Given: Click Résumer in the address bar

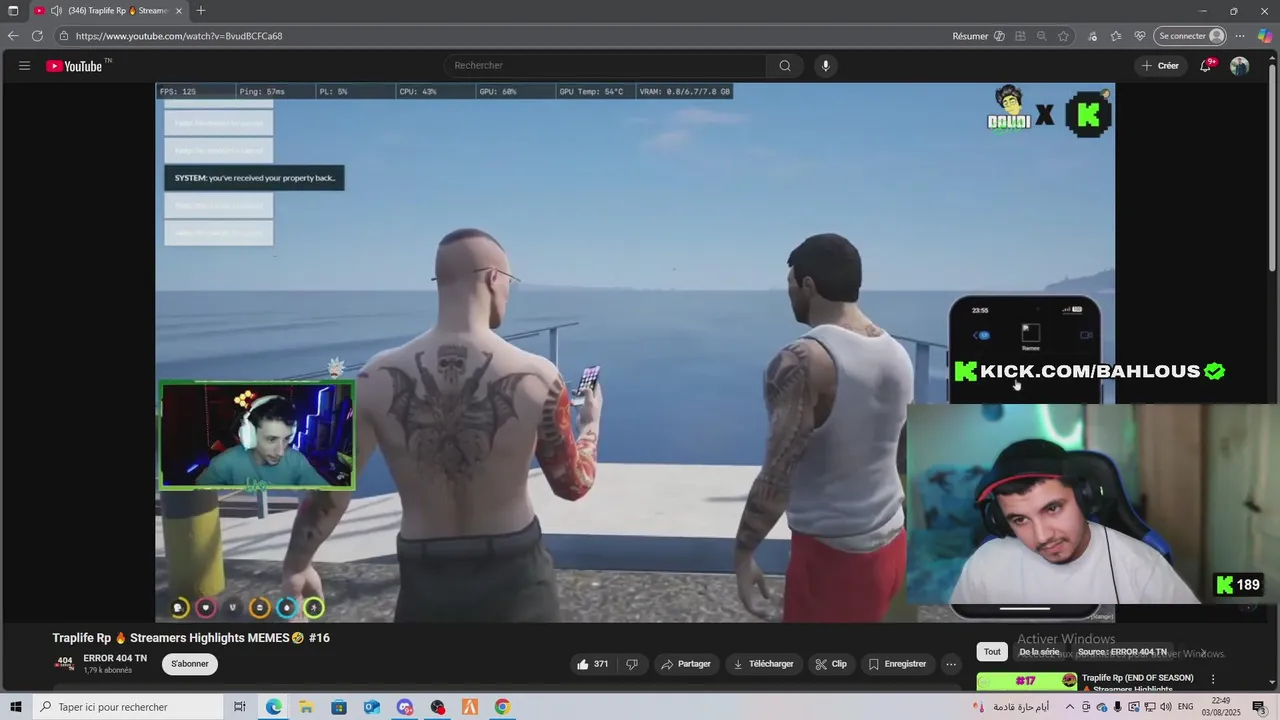Looking at the screenshot, I should pyautogui.click(x=978, y=36).
